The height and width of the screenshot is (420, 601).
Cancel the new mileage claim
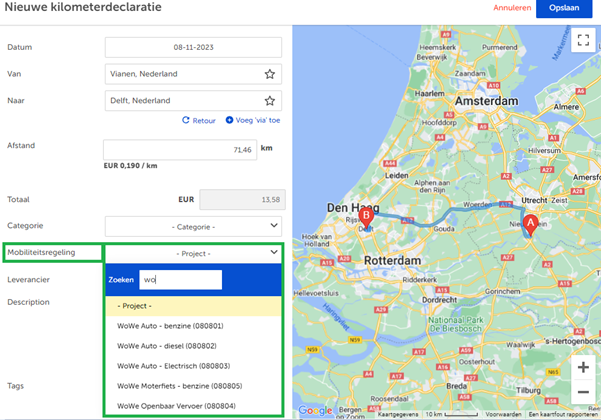pyautogui.click(x=512, y=8)
